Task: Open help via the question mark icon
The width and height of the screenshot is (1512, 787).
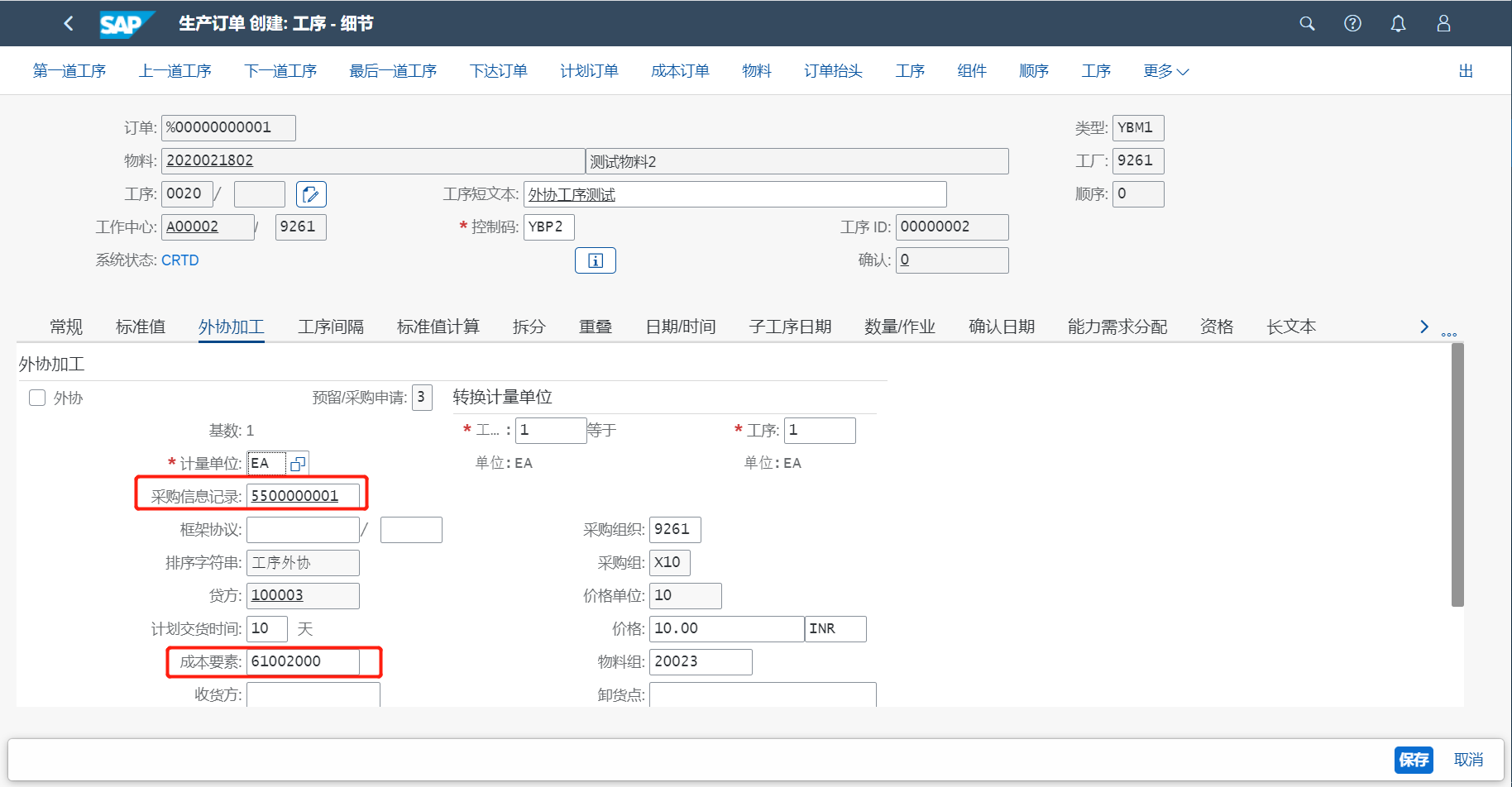Action: 1352,23
